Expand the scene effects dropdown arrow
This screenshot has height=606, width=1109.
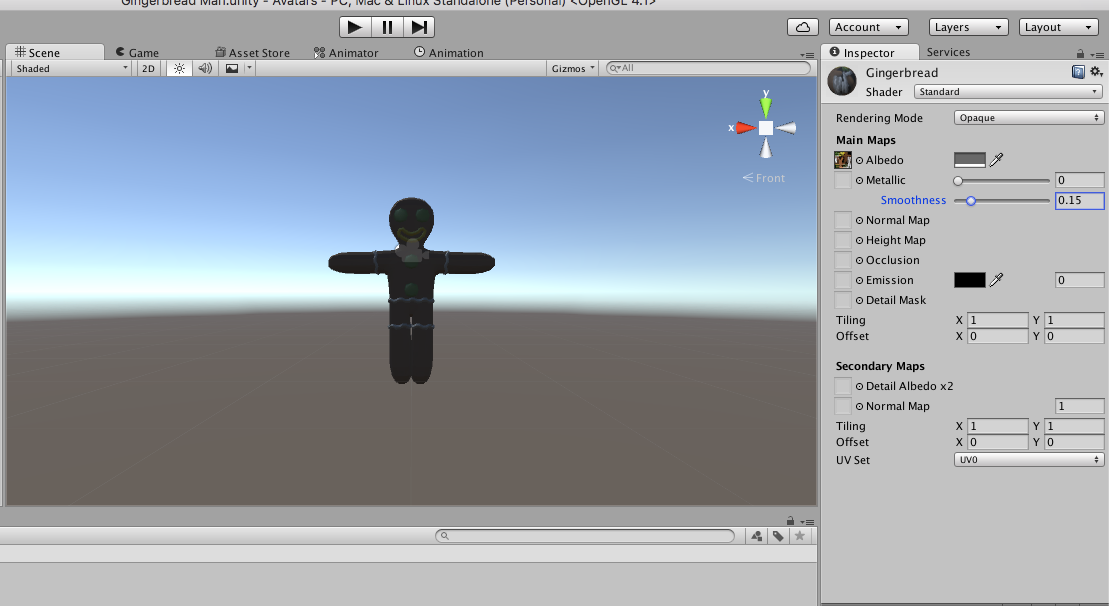[x=249, y=69]
